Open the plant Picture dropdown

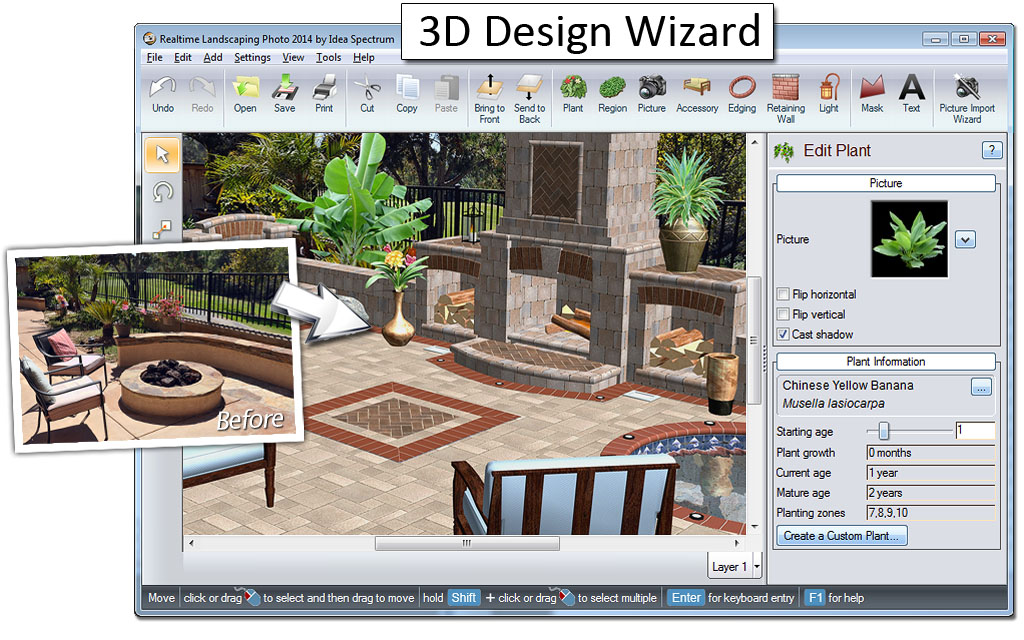965,239
